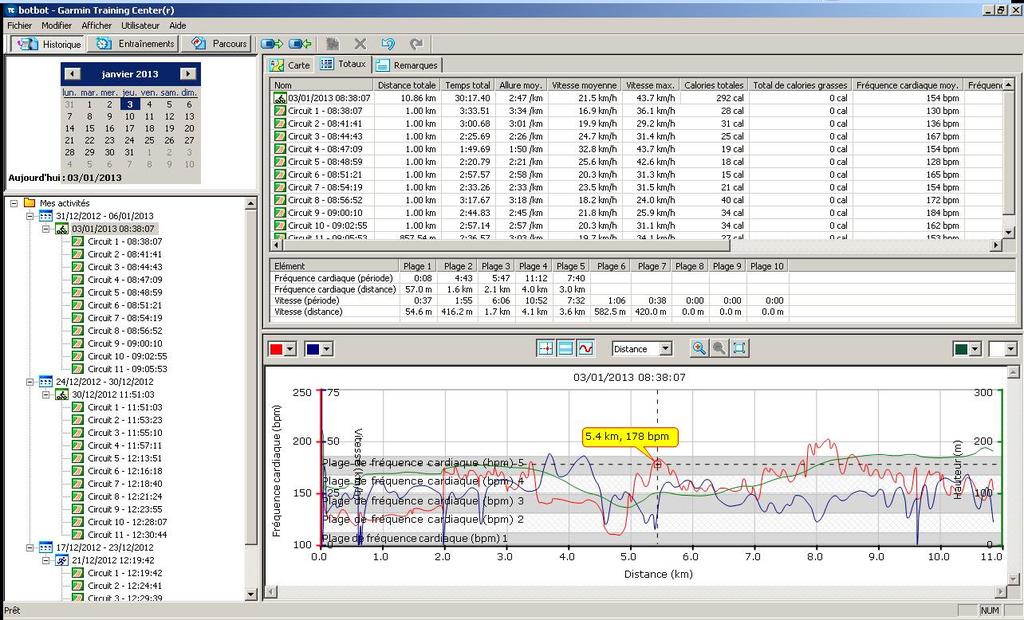Click the zoom in magnifier icon
Image resolution: width=1024 pixels, height=620 pixels.
click(698, 348)
